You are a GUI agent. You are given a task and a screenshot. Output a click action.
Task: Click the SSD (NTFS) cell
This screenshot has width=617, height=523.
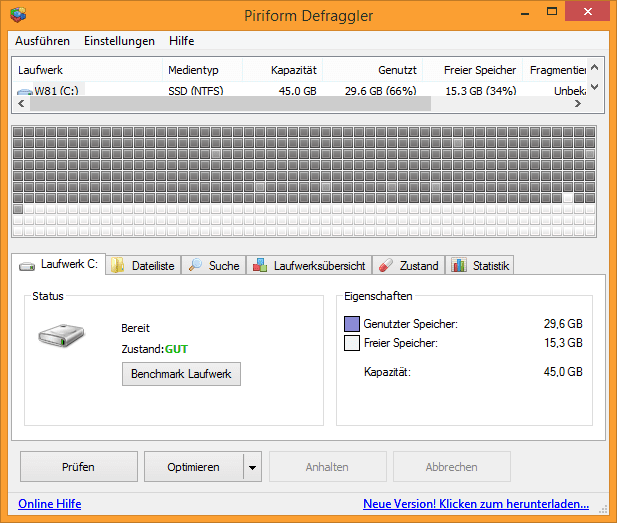coord(196,91)
